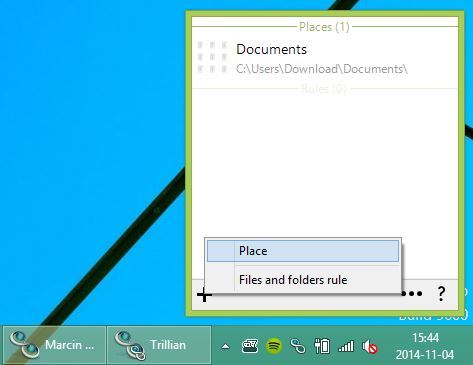The width and height of the screenshot is (473, 365).
Task: Open help via the question mark
Action: (x=441, y=294)
